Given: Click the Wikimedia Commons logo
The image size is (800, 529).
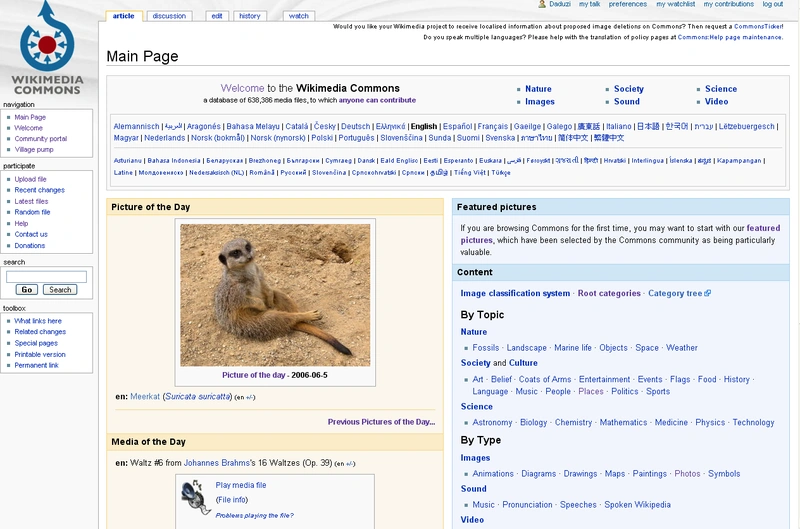Looking at the screenshot, I should pyautogui.click(x=47, y=48).
